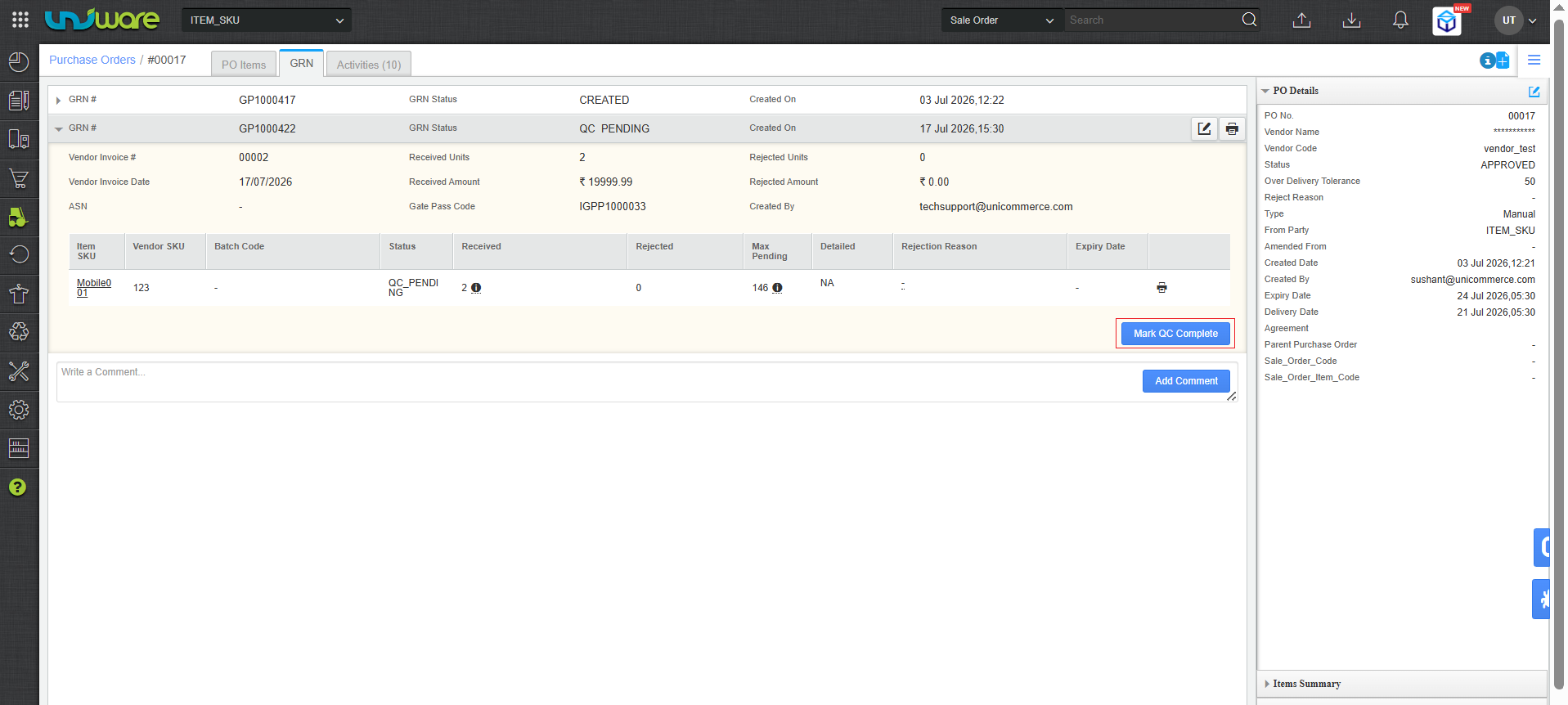Click the techsupport@unicommerce.com creator value
The image size is (1568, 705).
tap(995, 207)
